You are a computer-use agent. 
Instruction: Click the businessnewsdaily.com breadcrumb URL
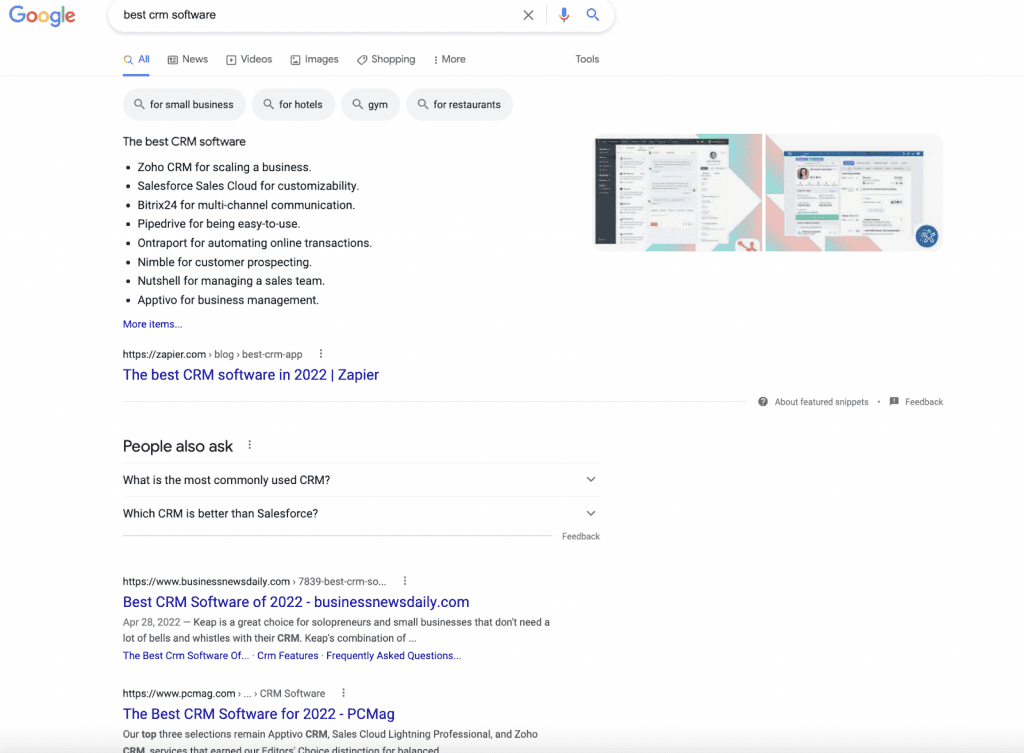click(x=255, y=581)
